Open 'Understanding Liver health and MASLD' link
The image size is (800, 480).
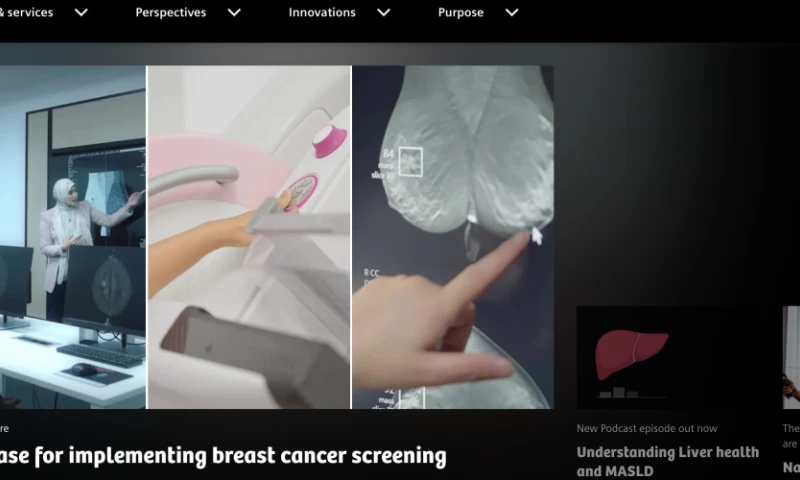pyautogui.click(x=667, y=461)
